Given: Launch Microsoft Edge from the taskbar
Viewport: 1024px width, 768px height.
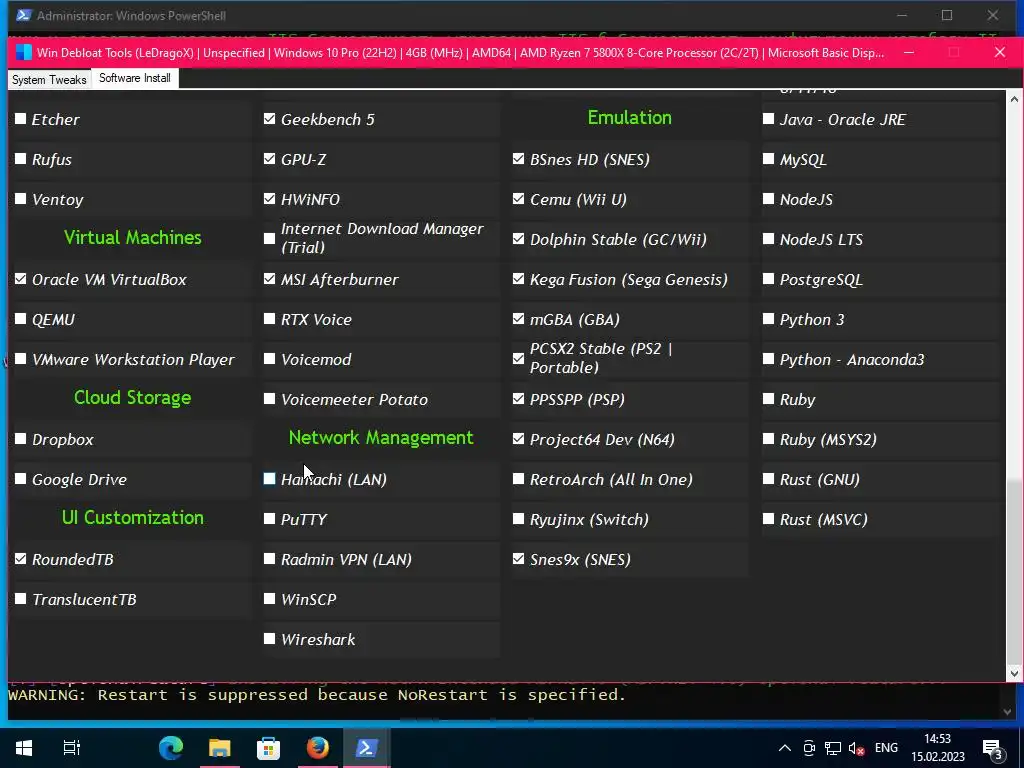Looking at the screenshot, I should pos(171,748).
